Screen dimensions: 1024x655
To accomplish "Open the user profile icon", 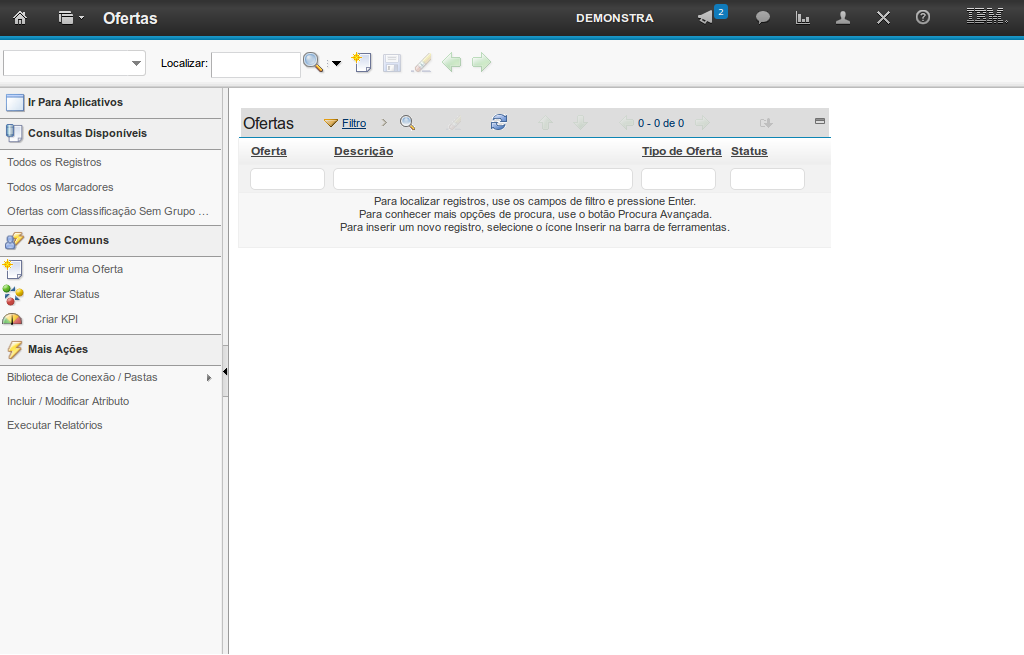I will [843, 18].
